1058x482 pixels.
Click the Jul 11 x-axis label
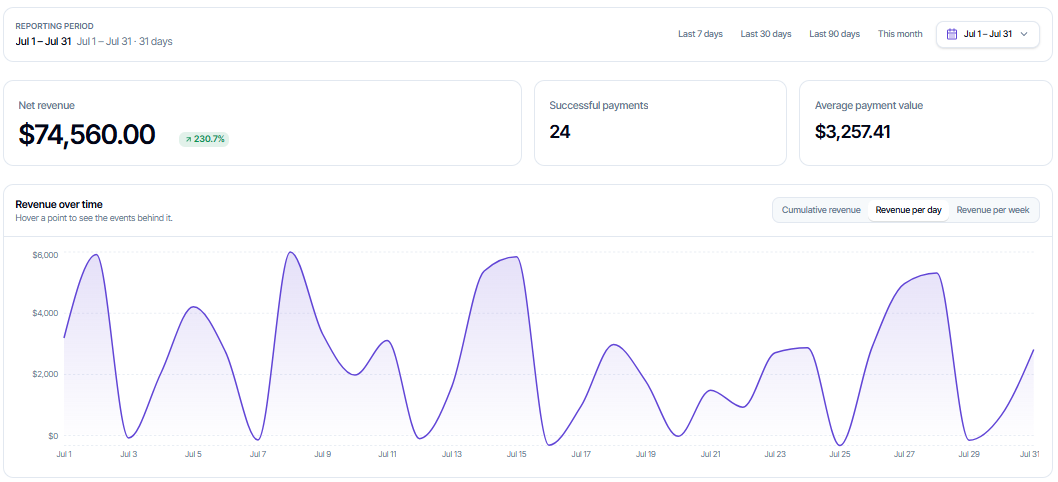387,454
